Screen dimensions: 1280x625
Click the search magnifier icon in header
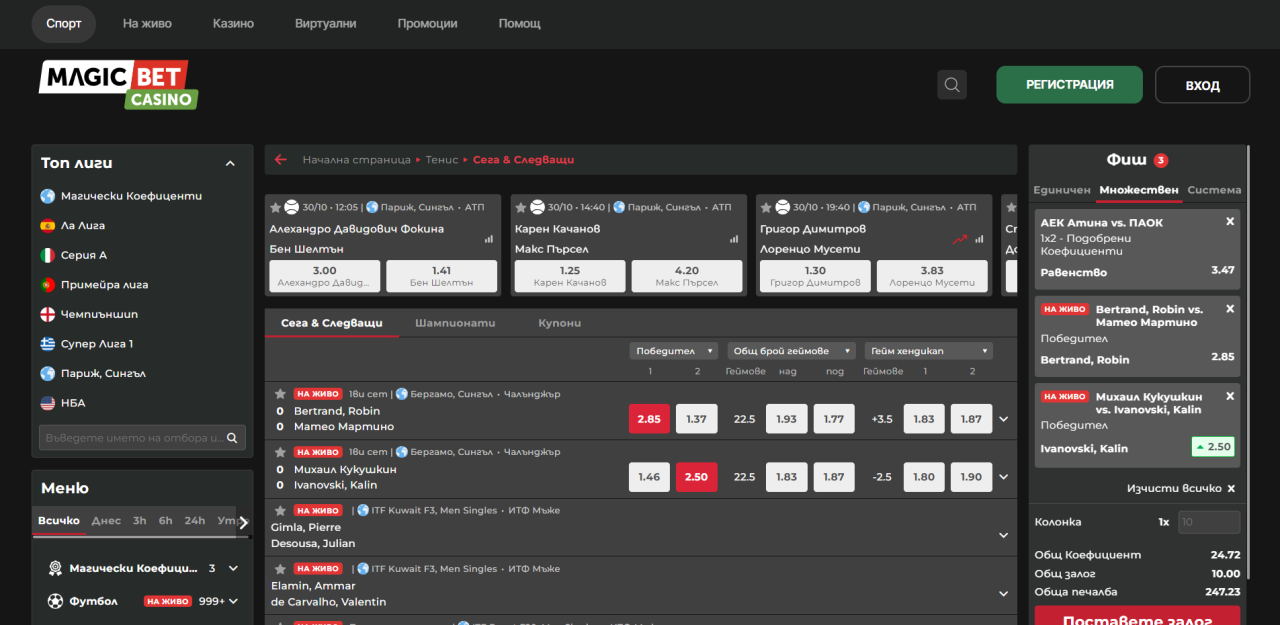[x=952, y=85]
